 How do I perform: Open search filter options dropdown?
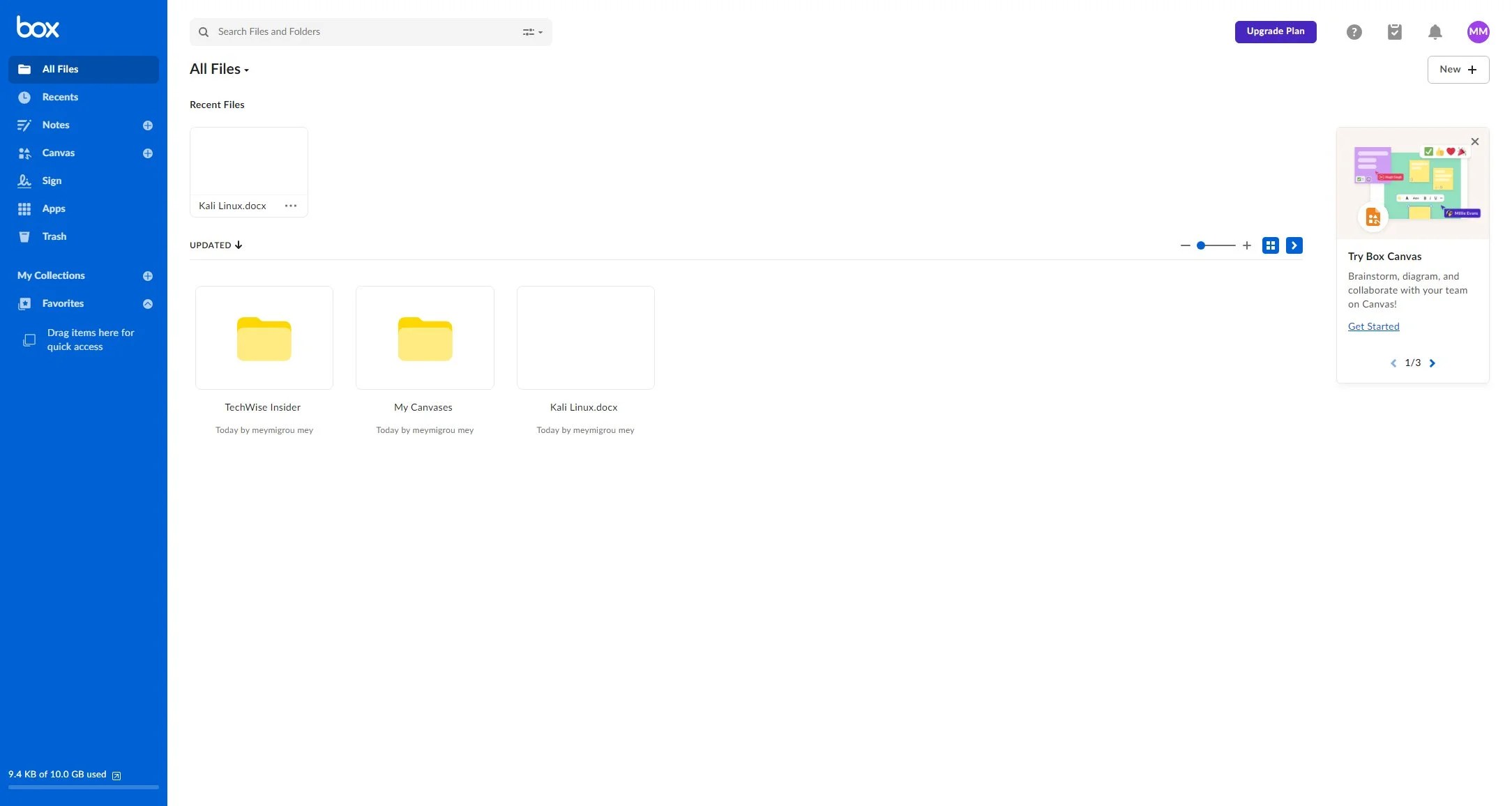(532, 32)
